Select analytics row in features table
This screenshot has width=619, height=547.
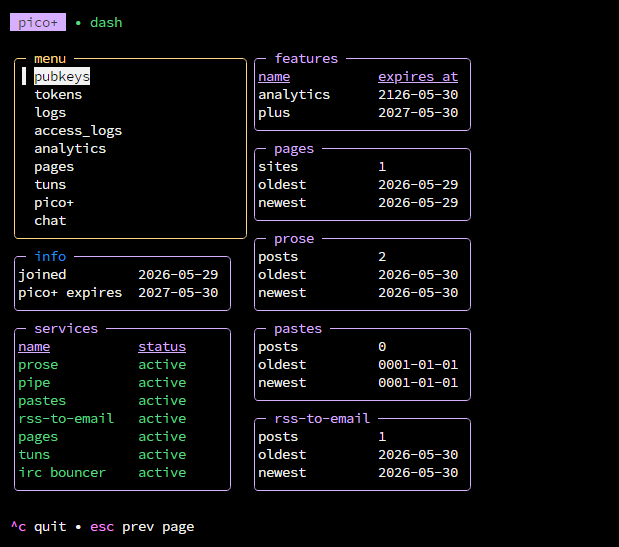click(358, 94)
